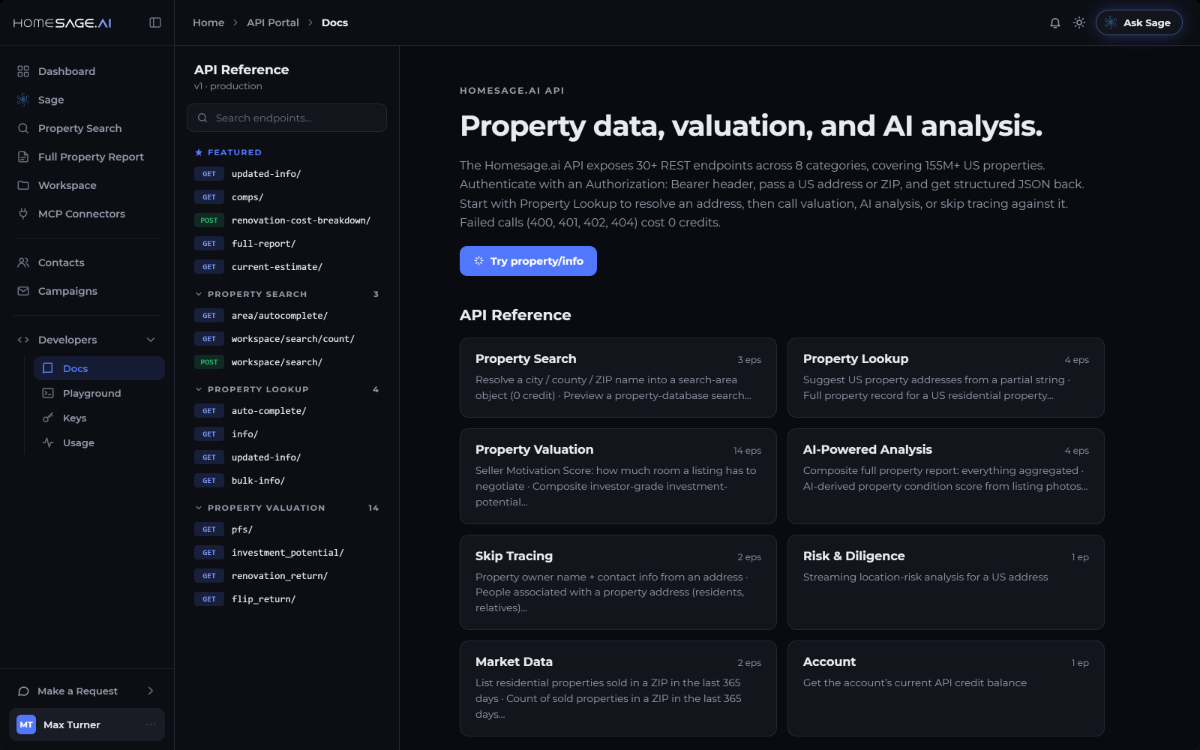1200x750 pixels.
Task: Open the GET investment_potential/ endpoint
Action: coord(287,553)
